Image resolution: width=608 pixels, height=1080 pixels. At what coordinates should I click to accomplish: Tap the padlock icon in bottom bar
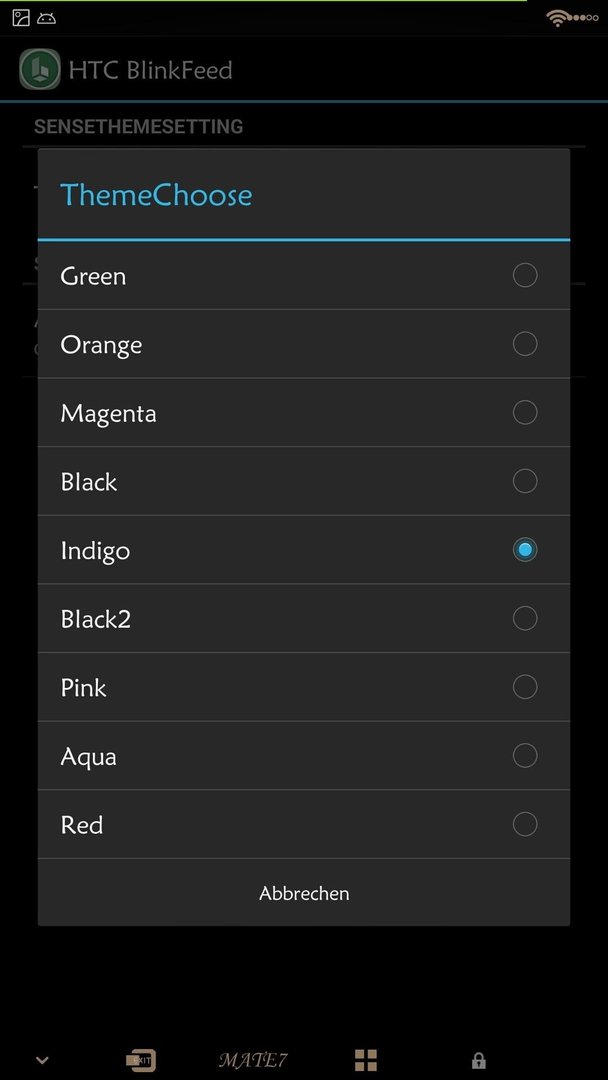click(478, 1060)
